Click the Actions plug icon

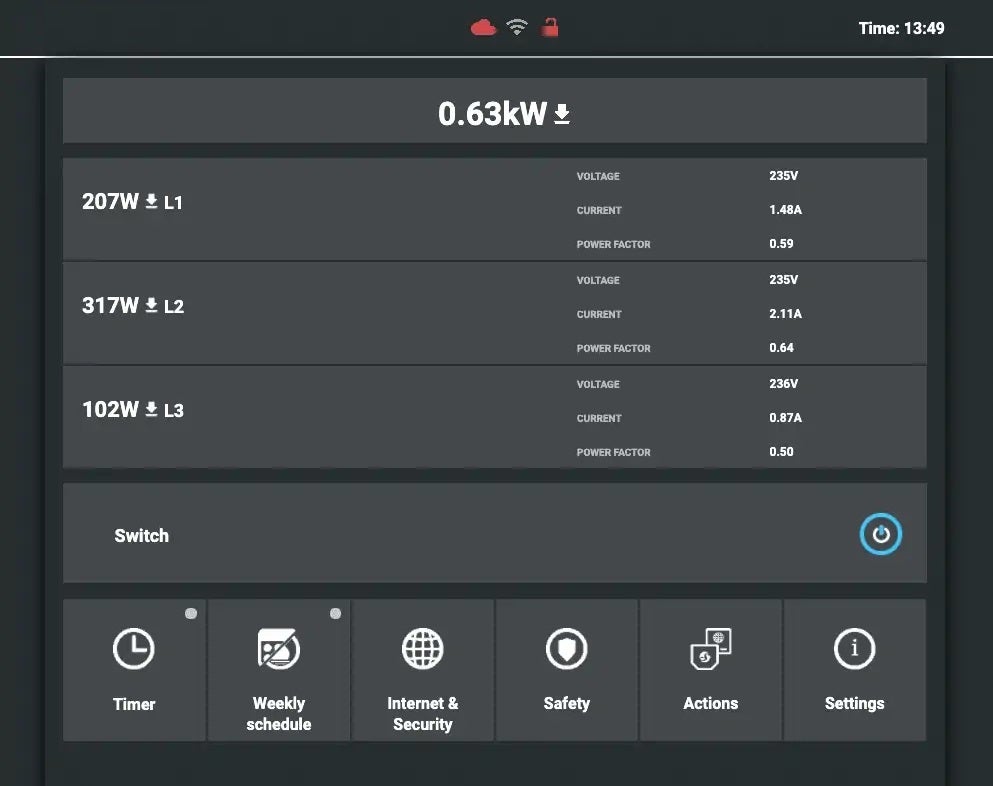pos(710,648)
